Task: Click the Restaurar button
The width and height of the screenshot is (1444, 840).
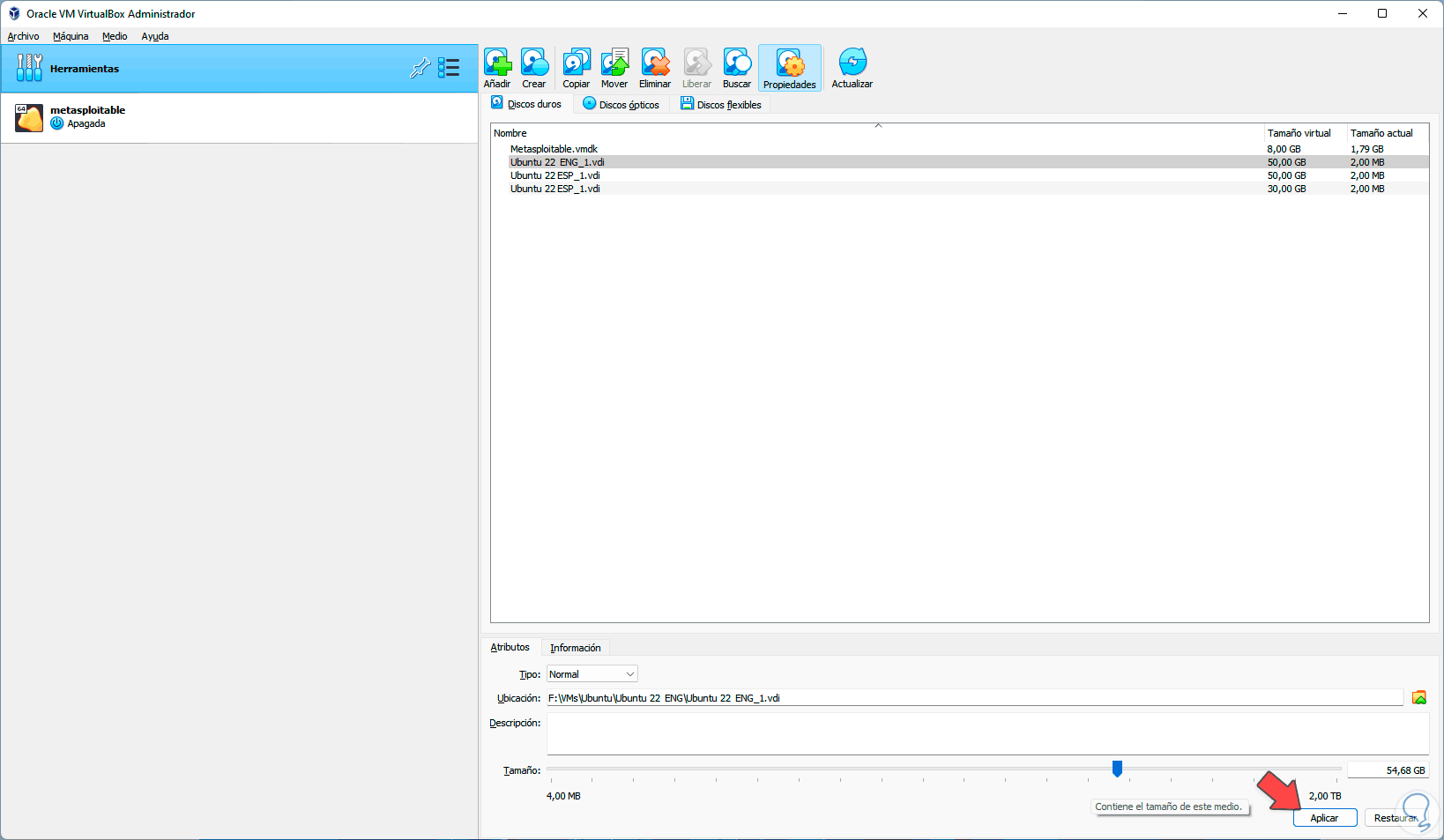Action: tap(1396, 818)
